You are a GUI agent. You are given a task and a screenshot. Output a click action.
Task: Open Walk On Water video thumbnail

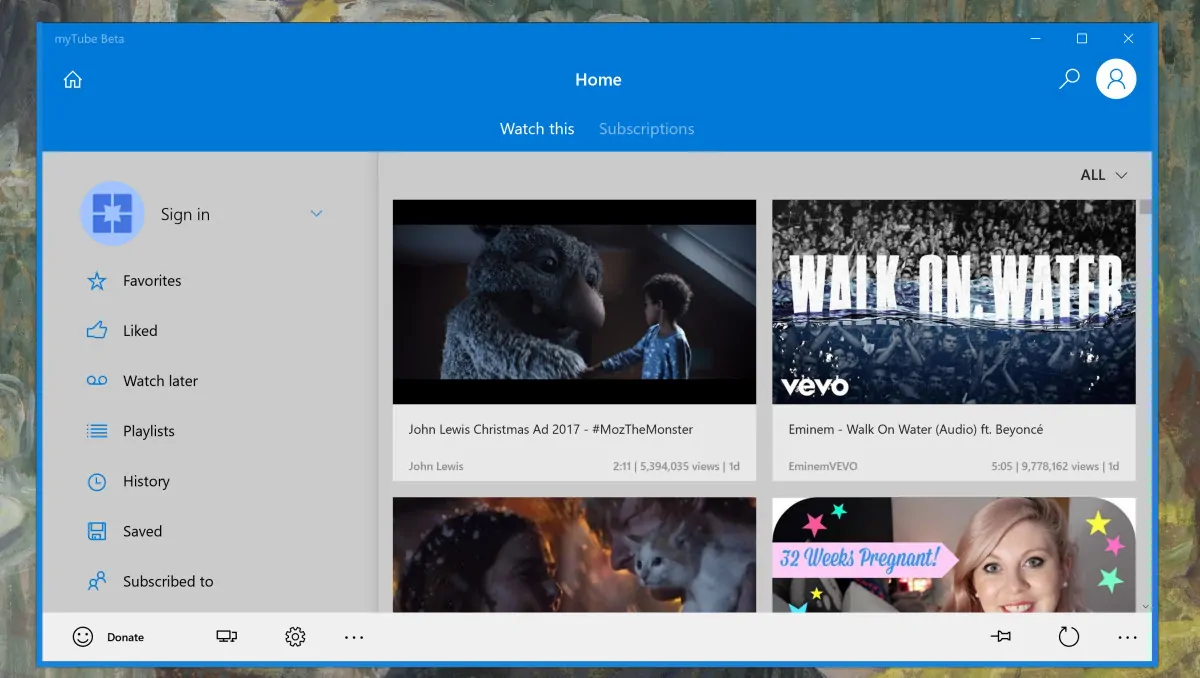[954, 302]
